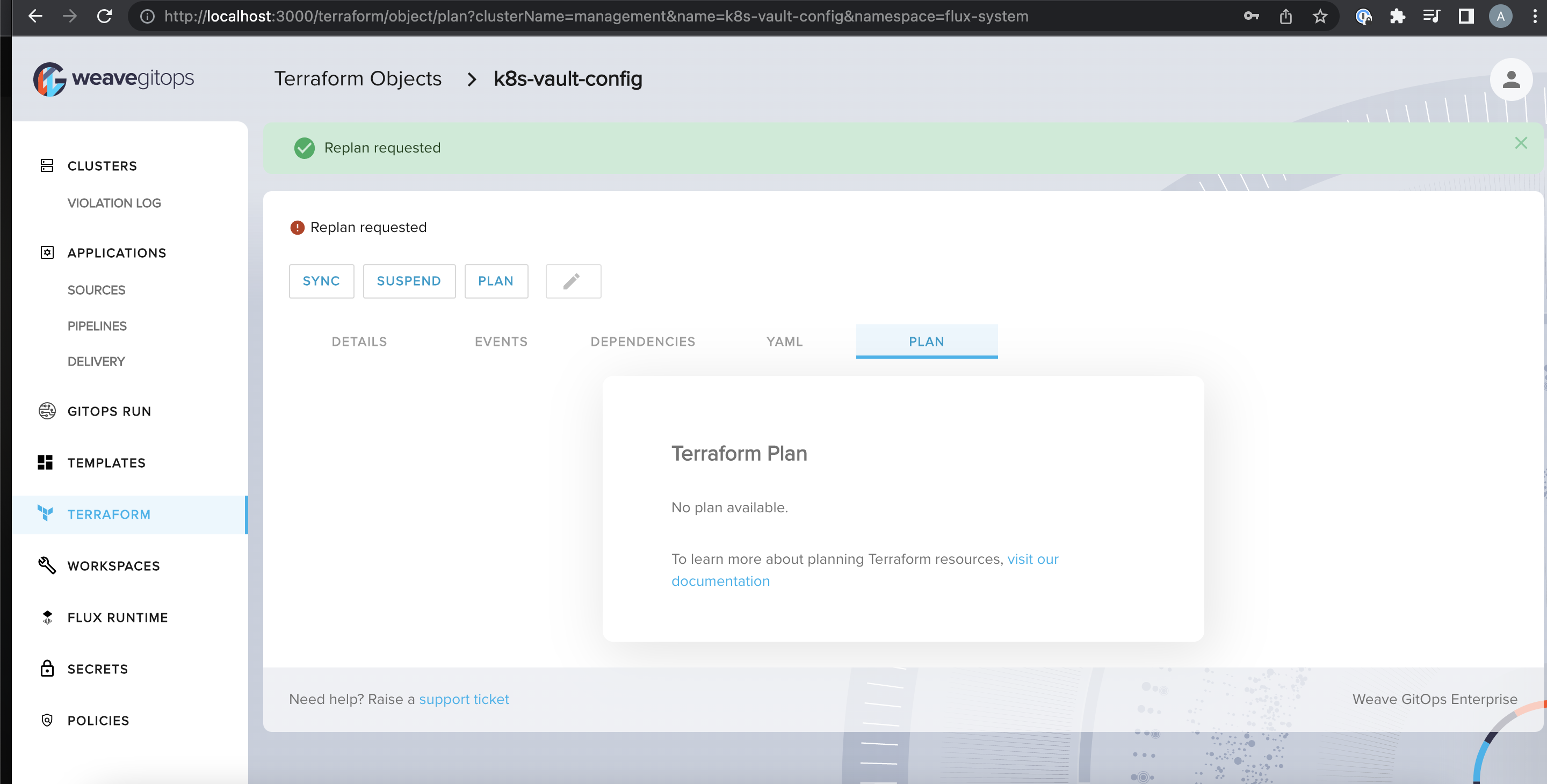The image size is (1547, 784).
Task: Go to FLUX RUNTIME section
Action: pyautogui.click(x=118, y=618)
